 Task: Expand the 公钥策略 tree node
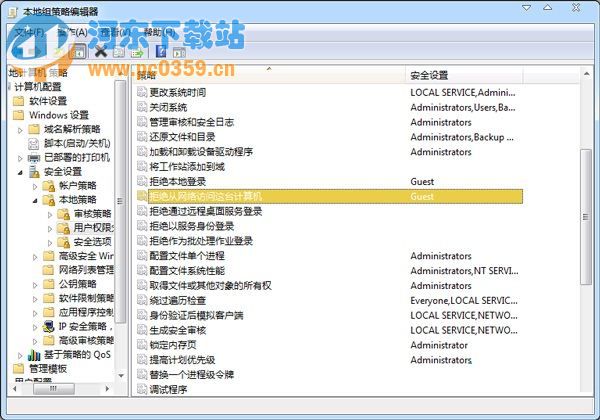point(35,285)
